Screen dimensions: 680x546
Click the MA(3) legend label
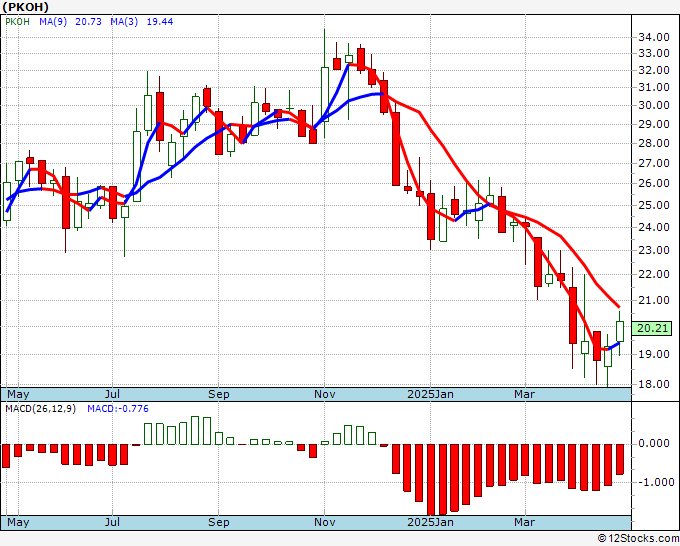124,21
